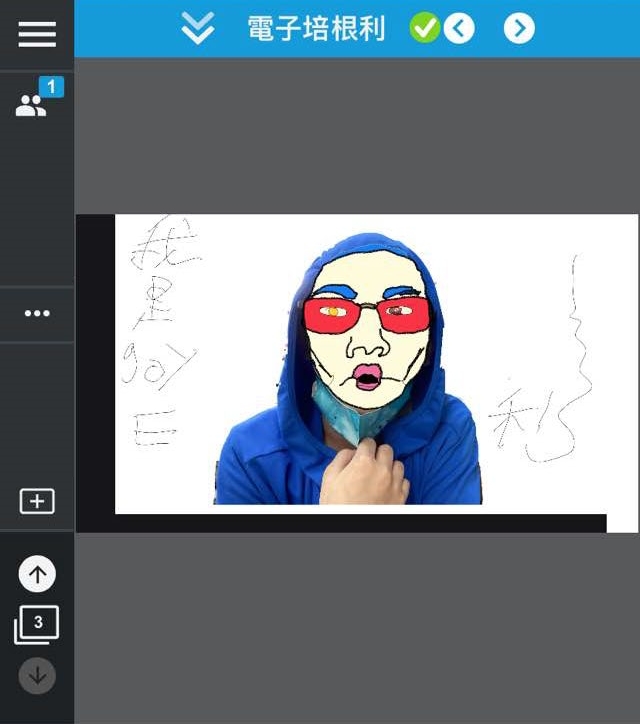
Task: Click the pink lips on drawn face
Action: pyautogui.click(x=366, y=378)
